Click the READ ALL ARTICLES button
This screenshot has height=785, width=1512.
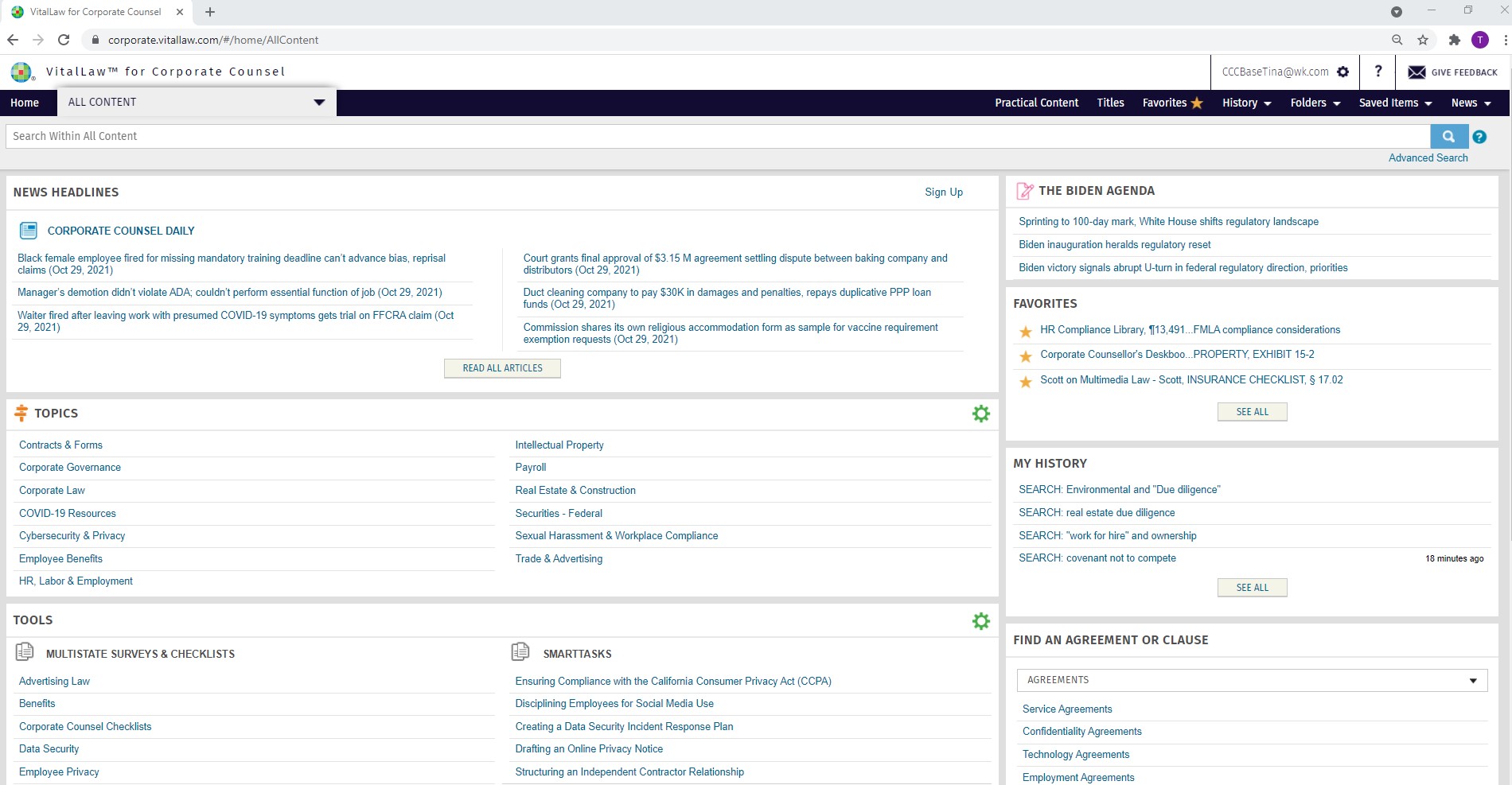(502, 368)
